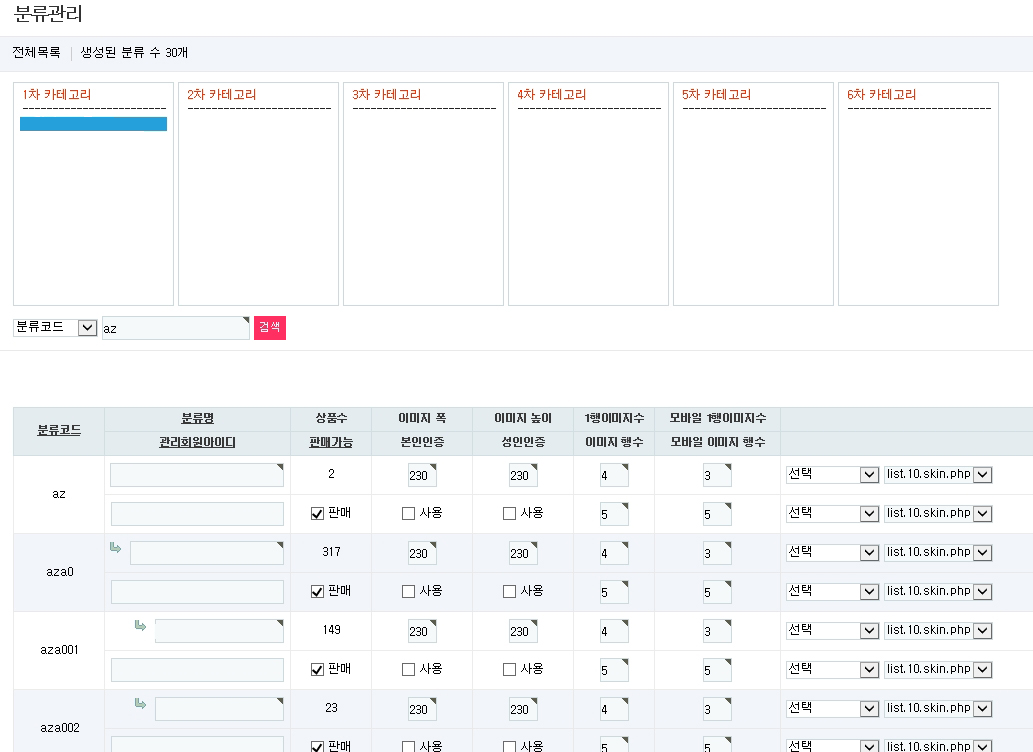The width and height of the screenshot is (1033, 752).
Task: Select the highlighted blue item in 1차 카테고리
Action: (x=93, y=124)
